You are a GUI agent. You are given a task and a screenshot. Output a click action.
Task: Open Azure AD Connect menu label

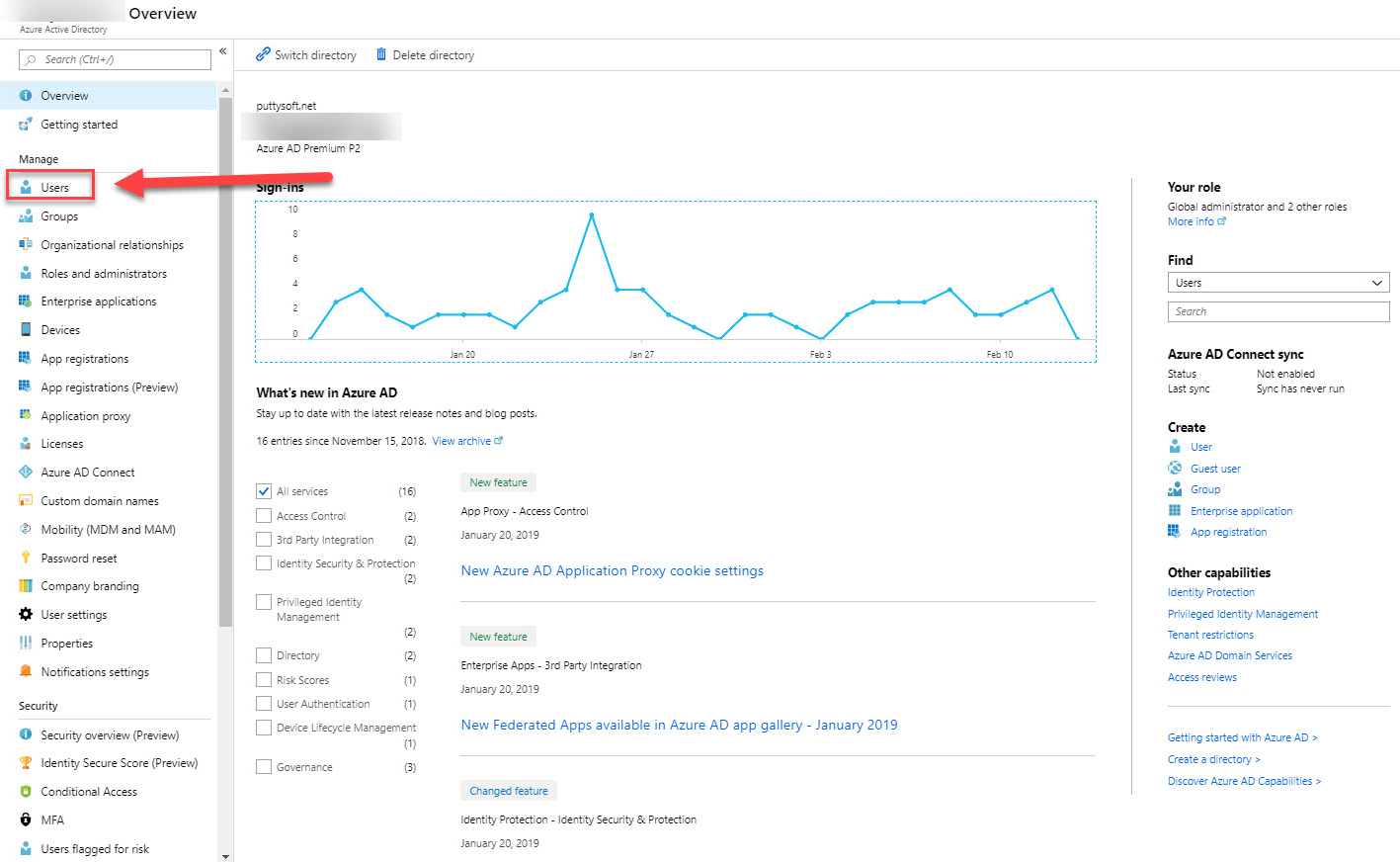tap(88, 473)
